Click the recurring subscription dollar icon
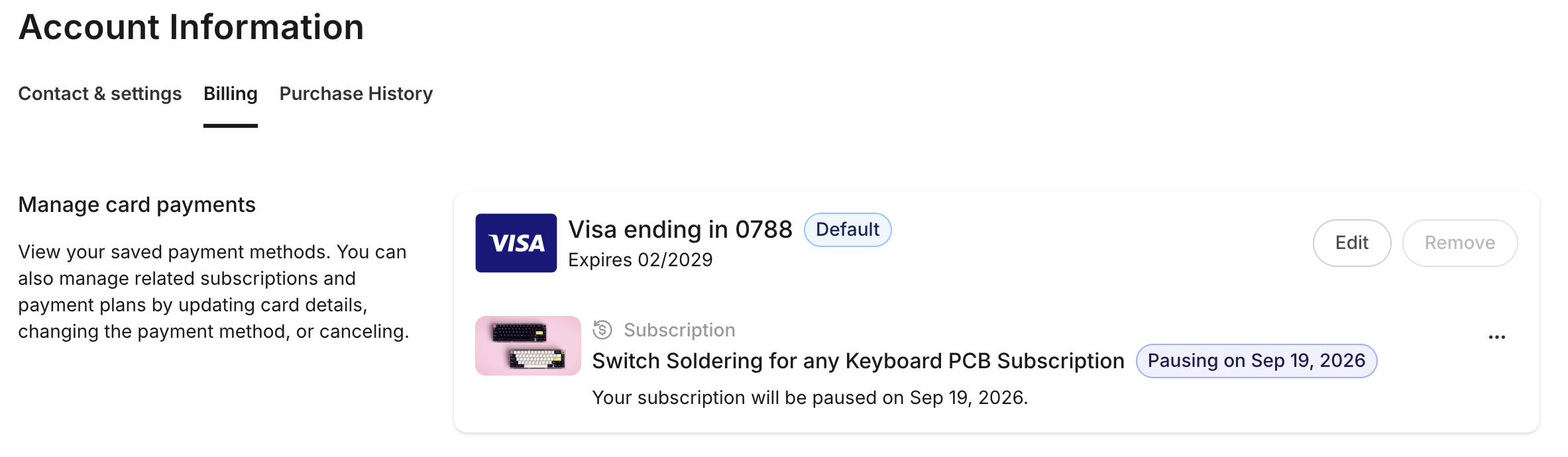1568x457 pixels. coord(602,329)
